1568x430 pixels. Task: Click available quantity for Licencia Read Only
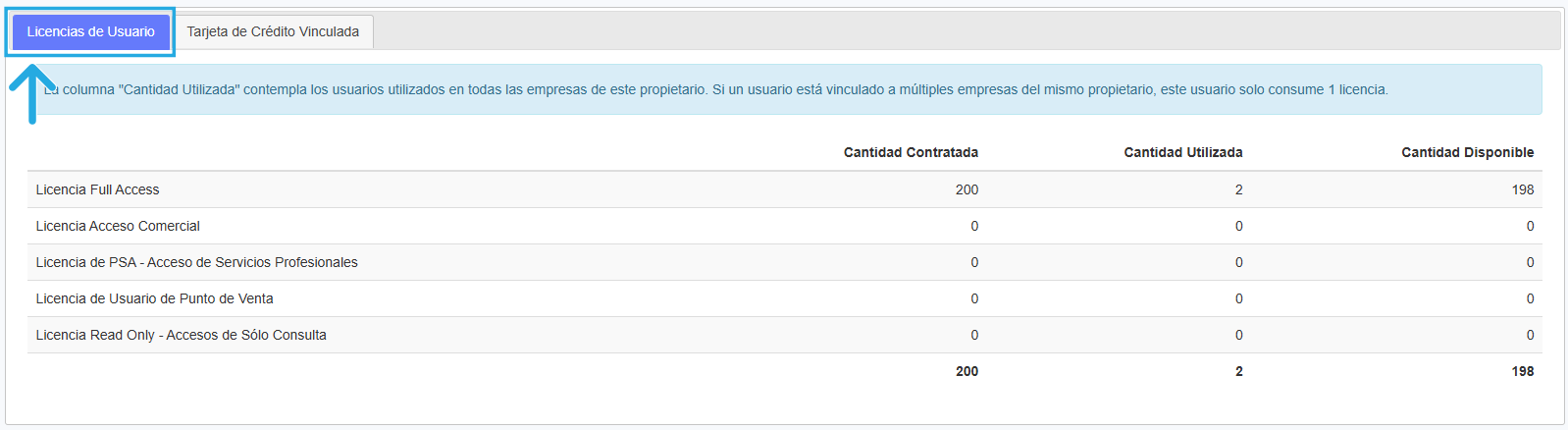[x=1529, y=335]
